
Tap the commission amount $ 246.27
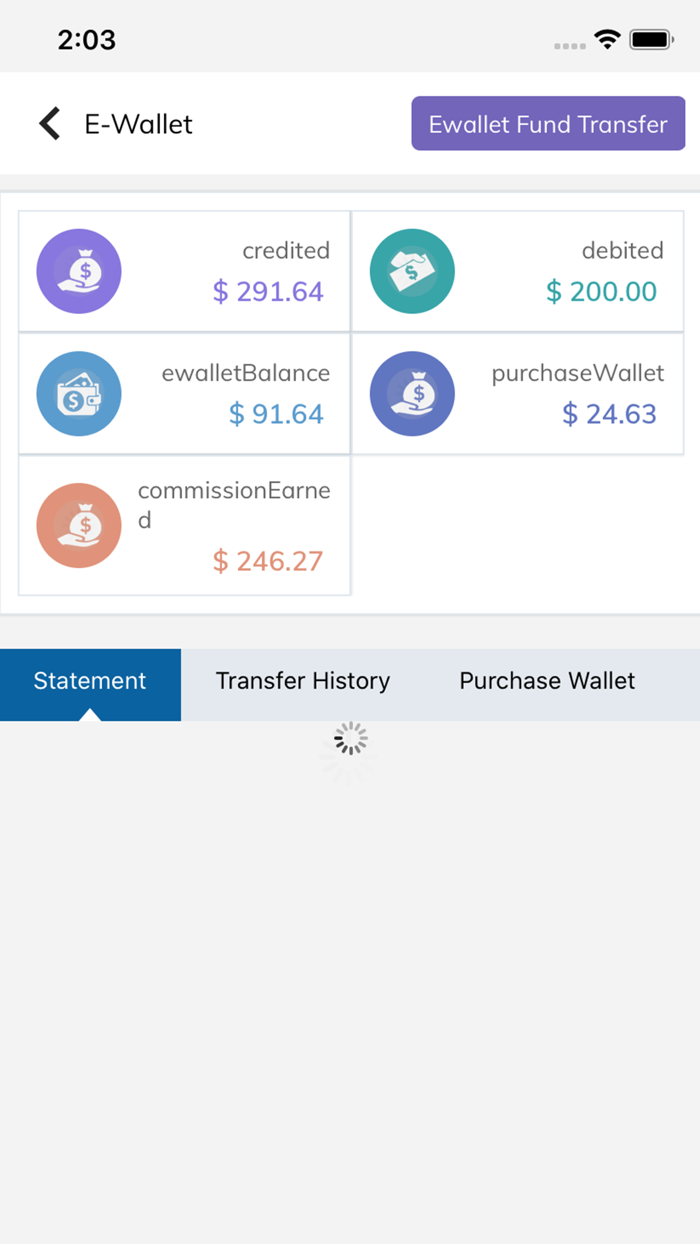(x=268, y=561)
